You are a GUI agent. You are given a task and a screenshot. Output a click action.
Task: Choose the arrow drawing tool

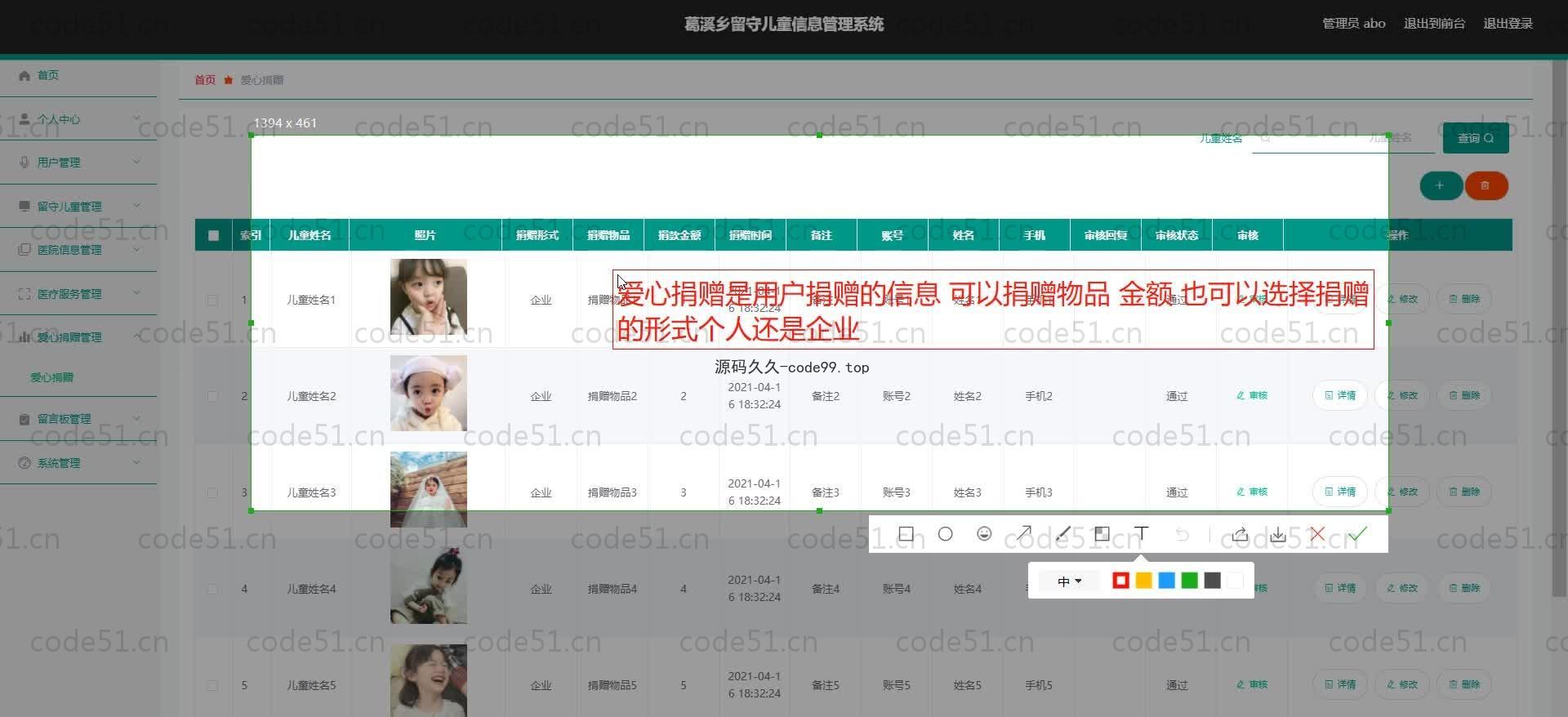pos(1024,534)
